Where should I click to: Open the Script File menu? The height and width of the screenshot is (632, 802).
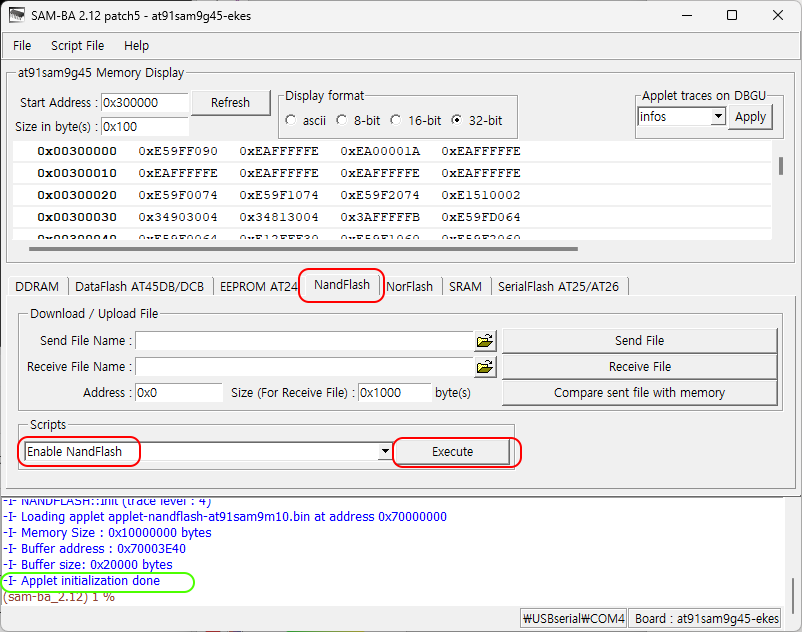[x=77, y=46]
